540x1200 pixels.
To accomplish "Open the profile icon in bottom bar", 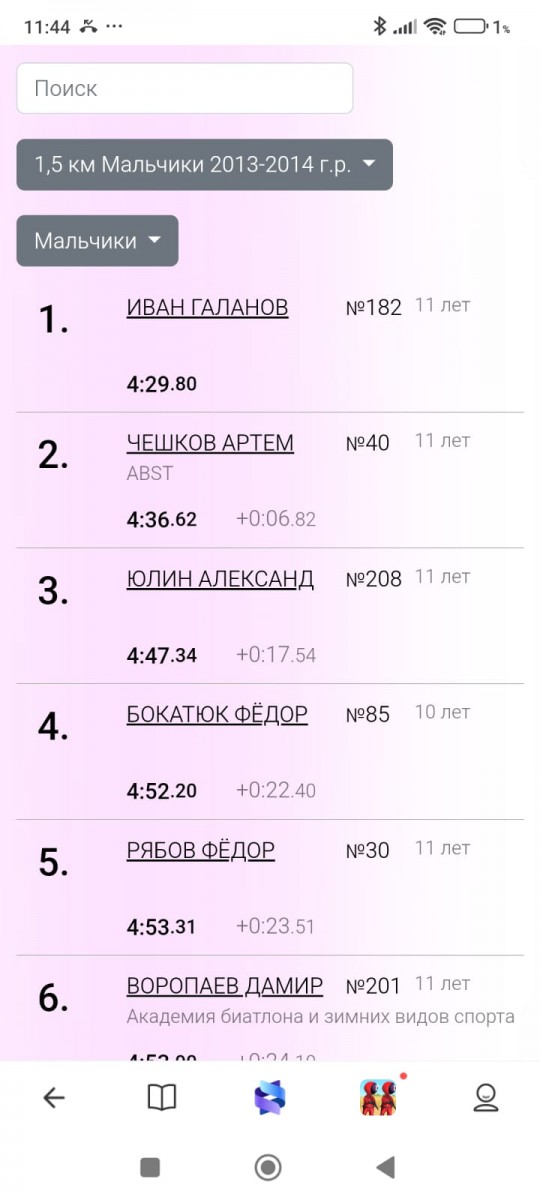I will (486, 1098).
